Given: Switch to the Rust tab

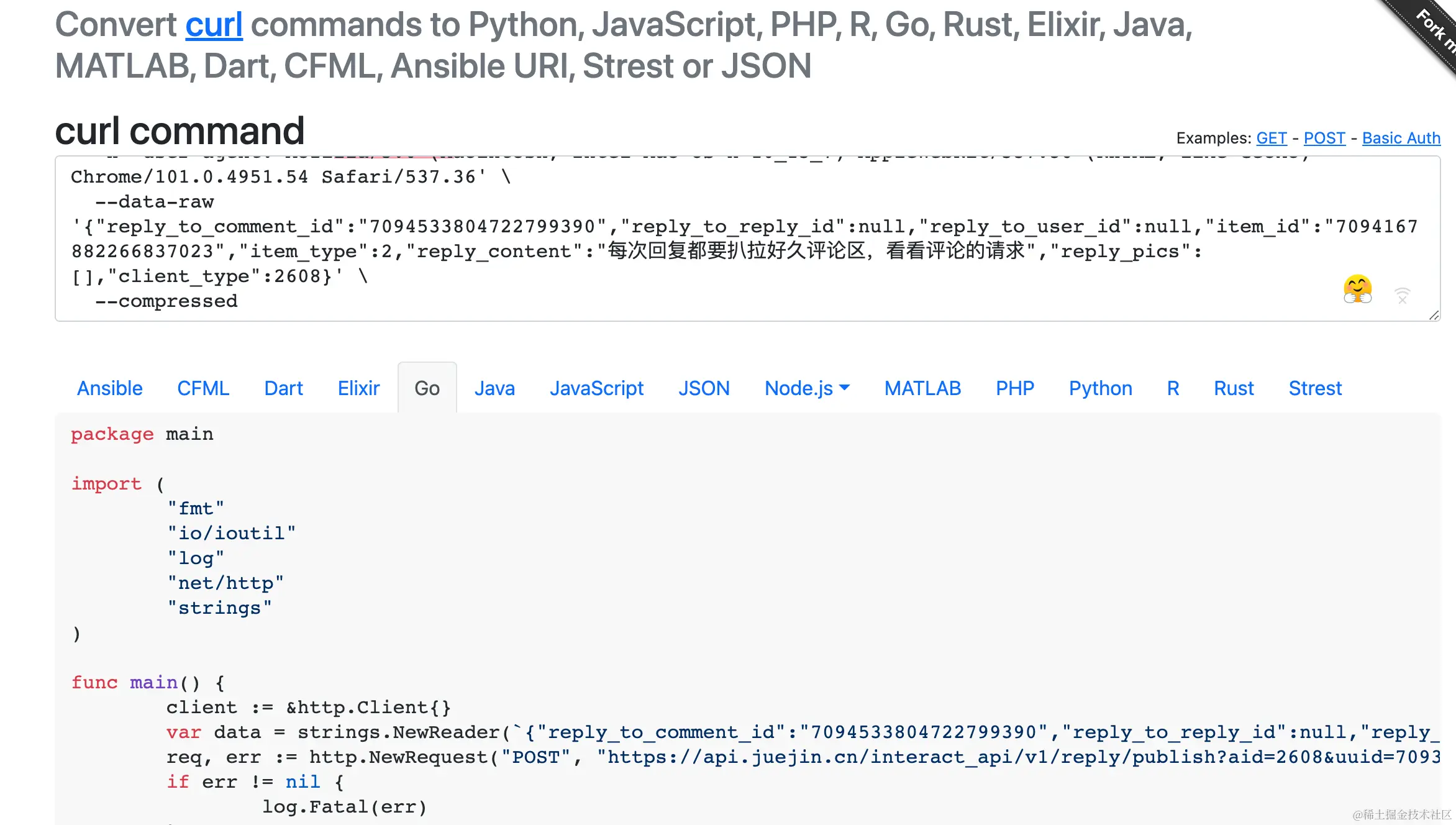Looking at the screenshot, I should [x=1234, y=388].
